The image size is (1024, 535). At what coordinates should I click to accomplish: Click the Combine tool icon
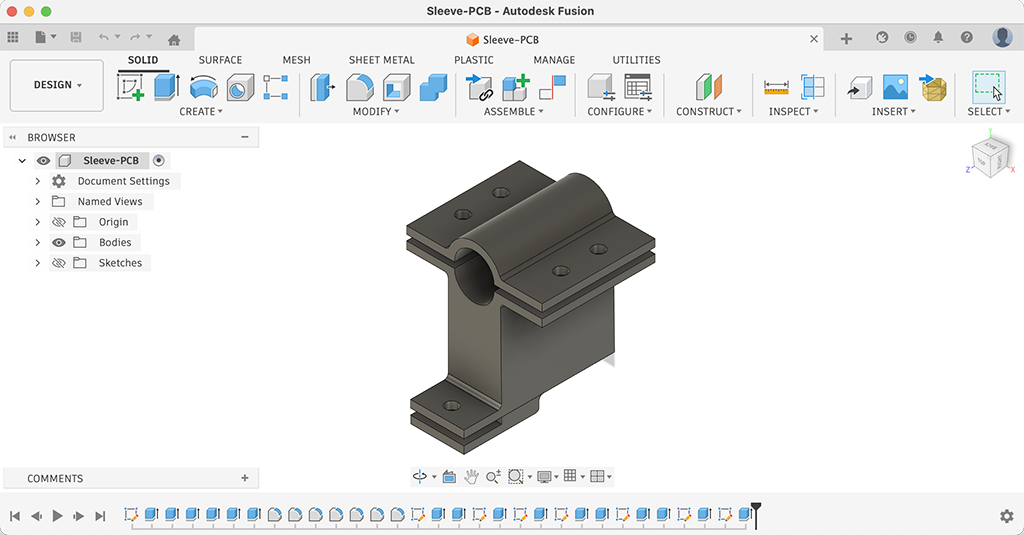433,87
